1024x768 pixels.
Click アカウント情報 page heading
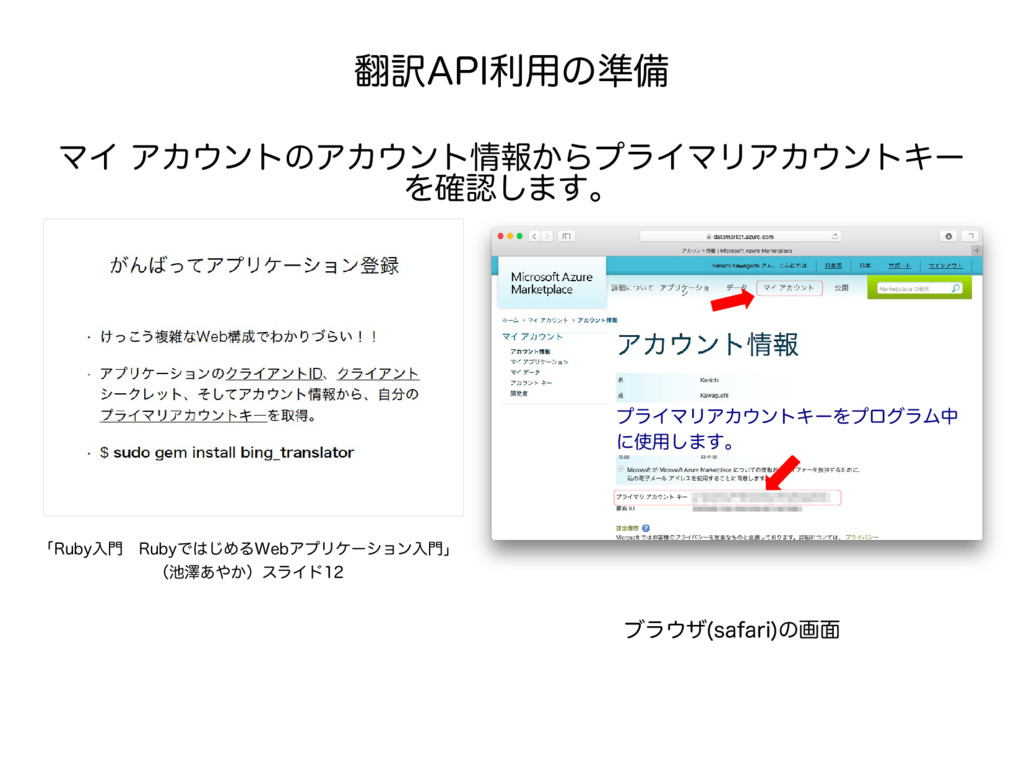tap(707, 344)
